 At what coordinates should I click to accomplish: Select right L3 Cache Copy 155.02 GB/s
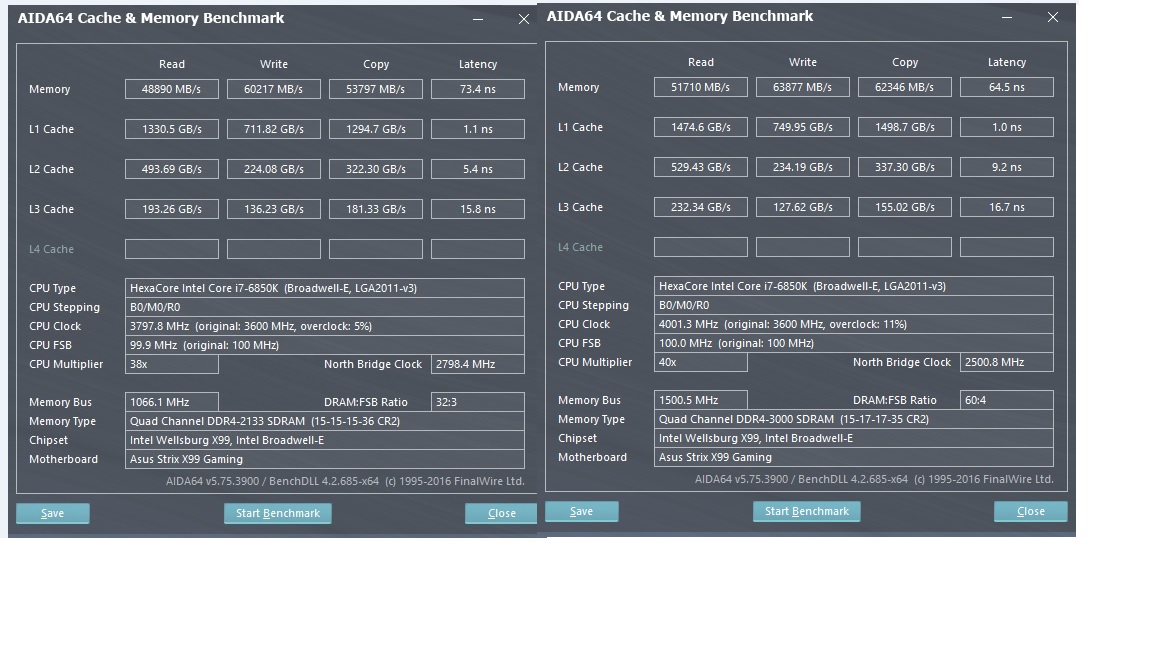click(905, 207)
